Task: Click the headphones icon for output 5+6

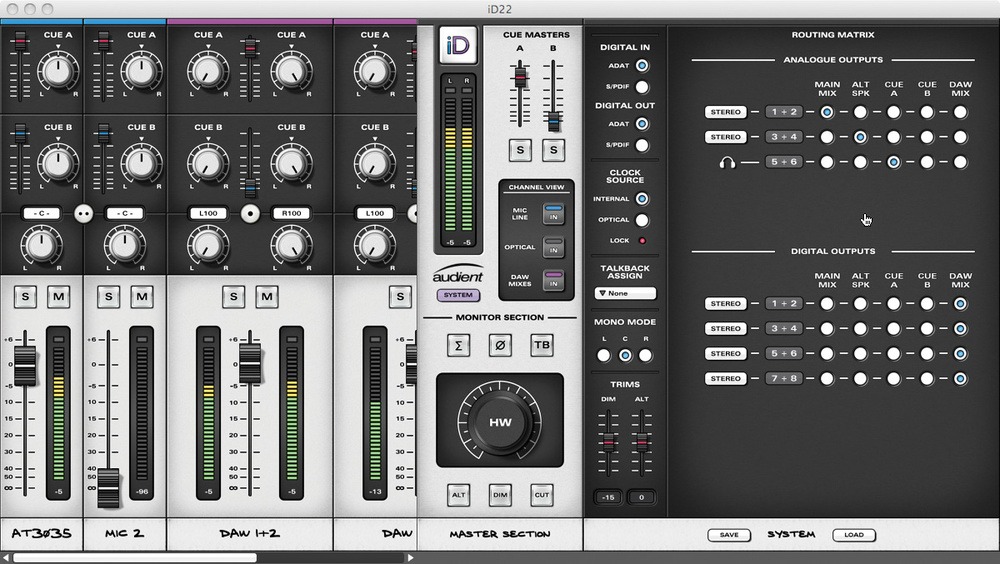Action: 727,162
